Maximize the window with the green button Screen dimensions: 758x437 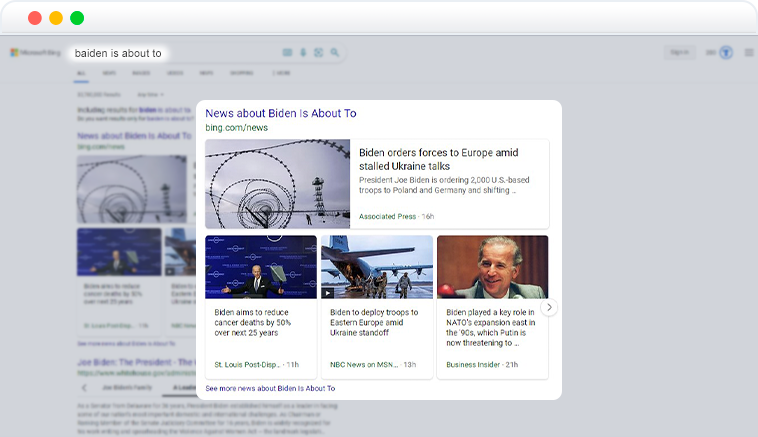[x=77, y=18]
